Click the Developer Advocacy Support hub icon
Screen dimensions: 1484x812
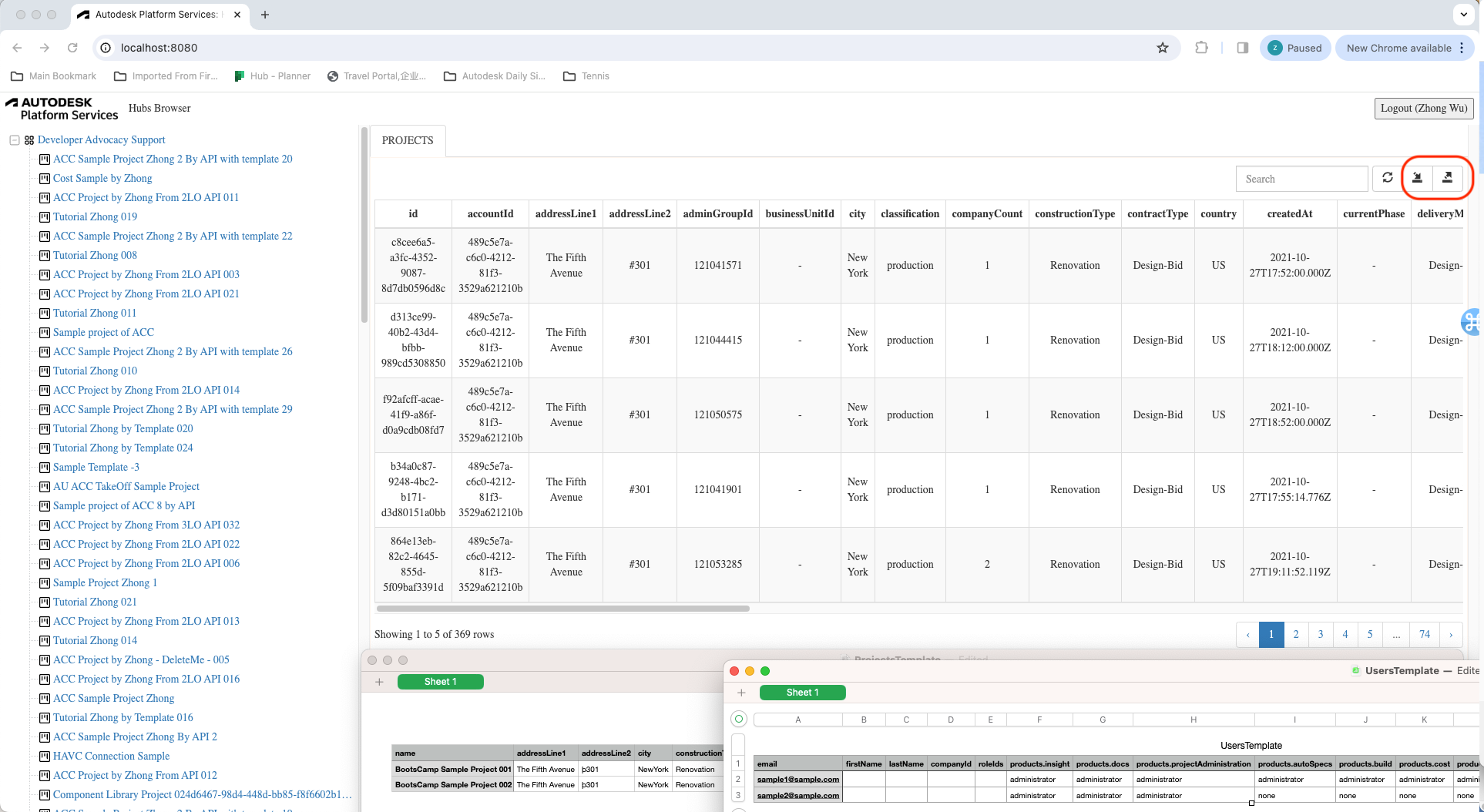(29, 140)
